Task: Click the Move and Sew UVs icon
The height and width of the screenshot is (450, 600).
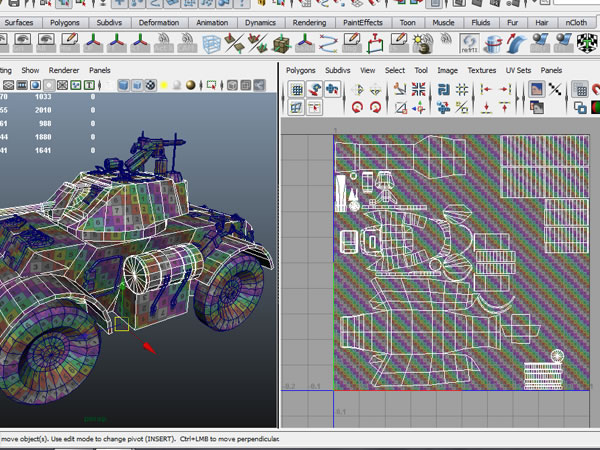Action: [418, 108]
